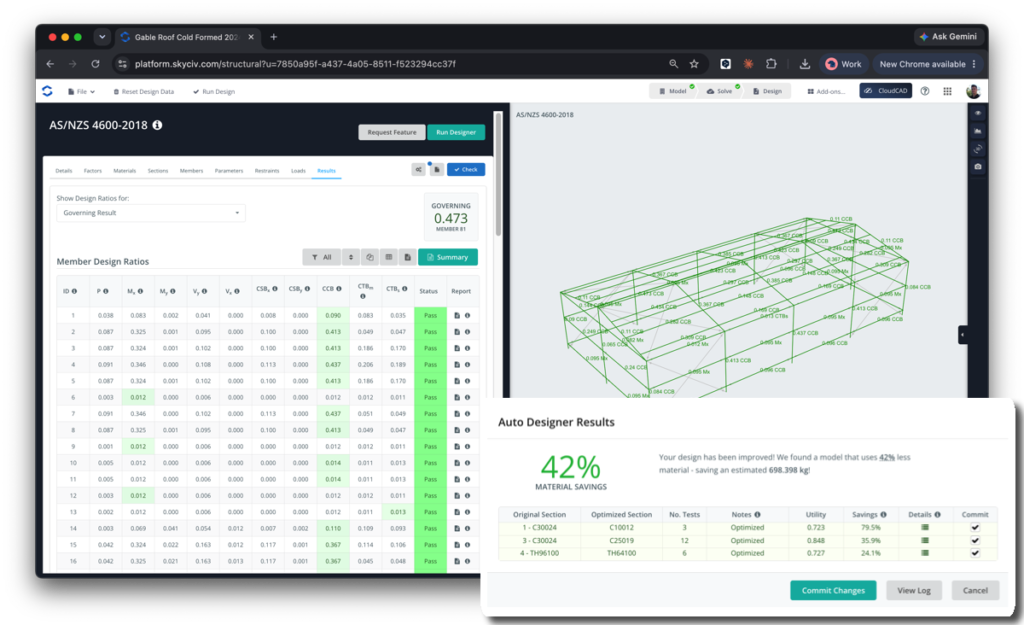Click the Chrome downloads icon
The height and width of the screenshot is (625, 1024).
805,64
